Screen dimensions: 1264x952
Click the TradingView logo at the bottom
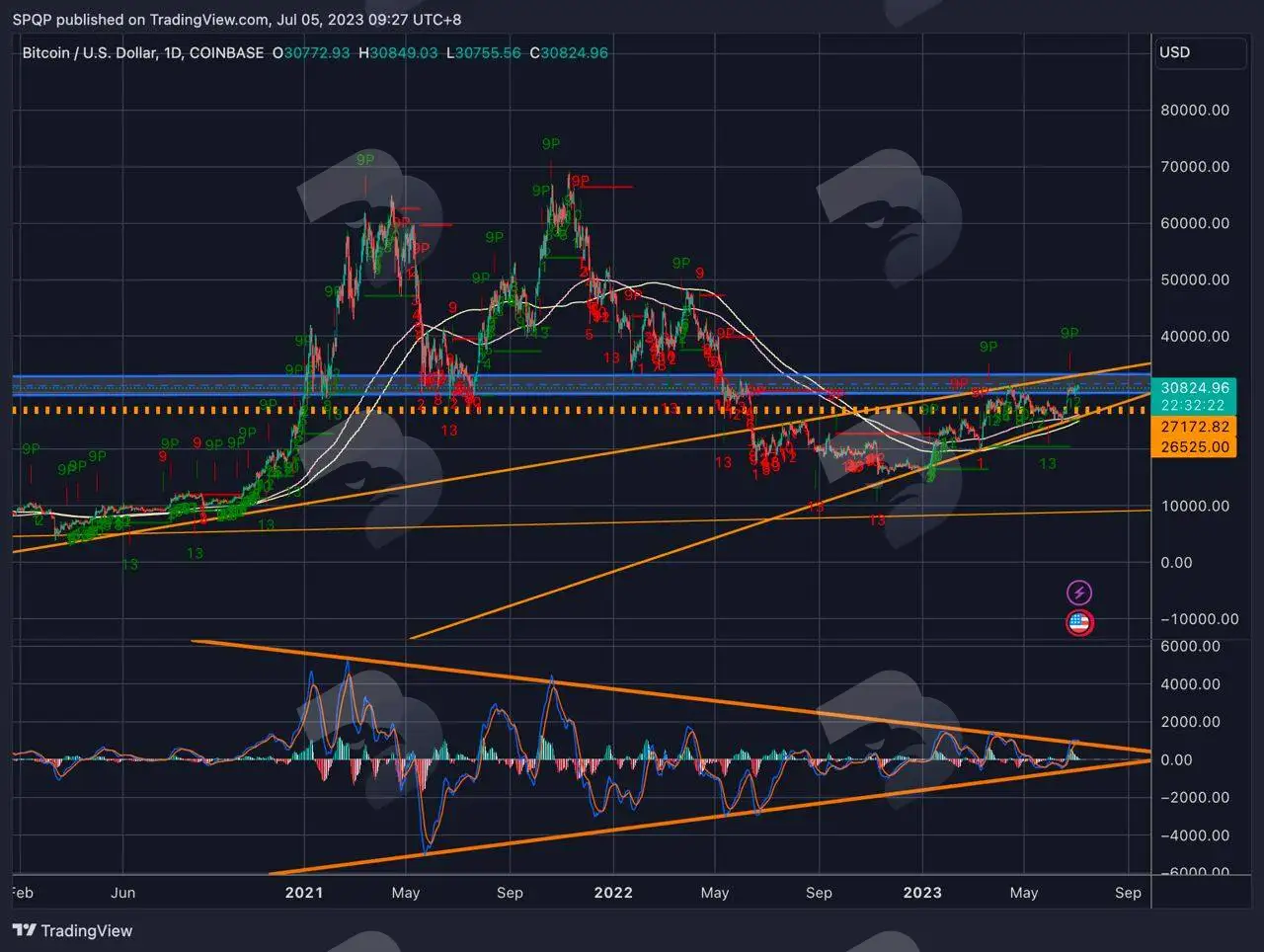[72, 930]
